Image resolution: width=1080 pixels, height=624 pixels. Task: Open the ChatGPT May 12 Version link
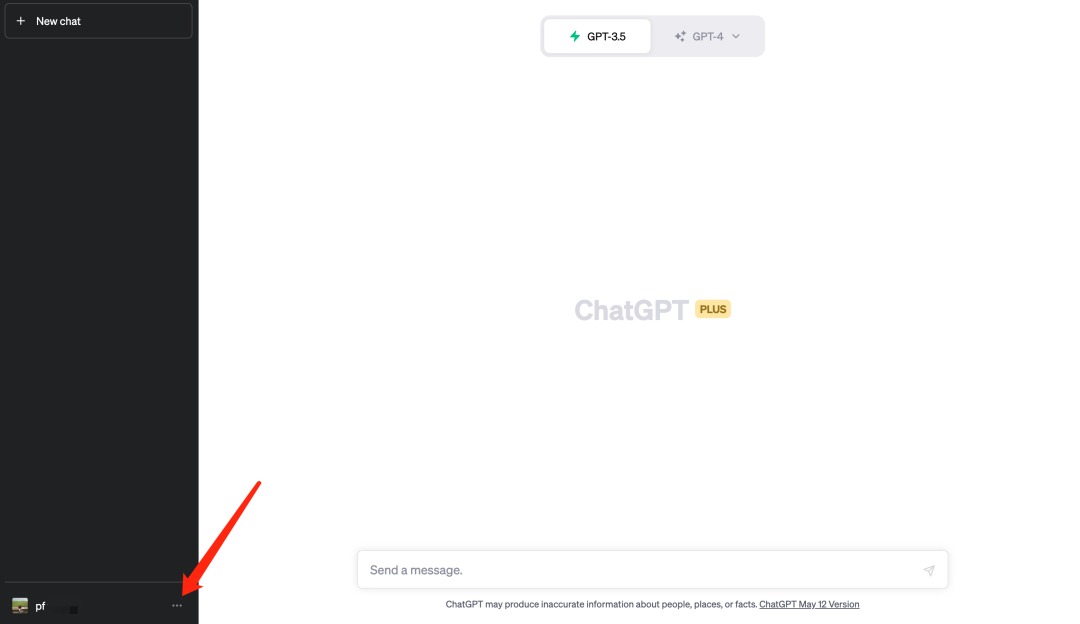809,604
